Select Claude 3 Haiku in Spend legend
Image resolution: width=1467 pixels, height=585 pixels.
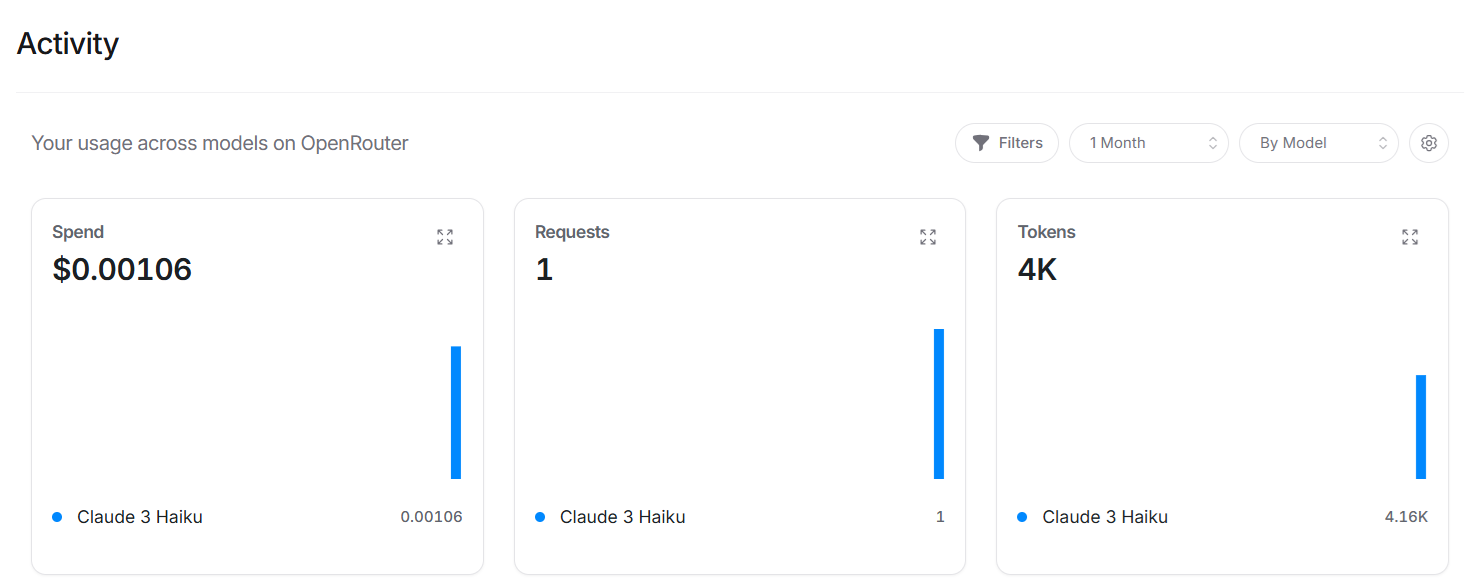[x=140, y=517]
